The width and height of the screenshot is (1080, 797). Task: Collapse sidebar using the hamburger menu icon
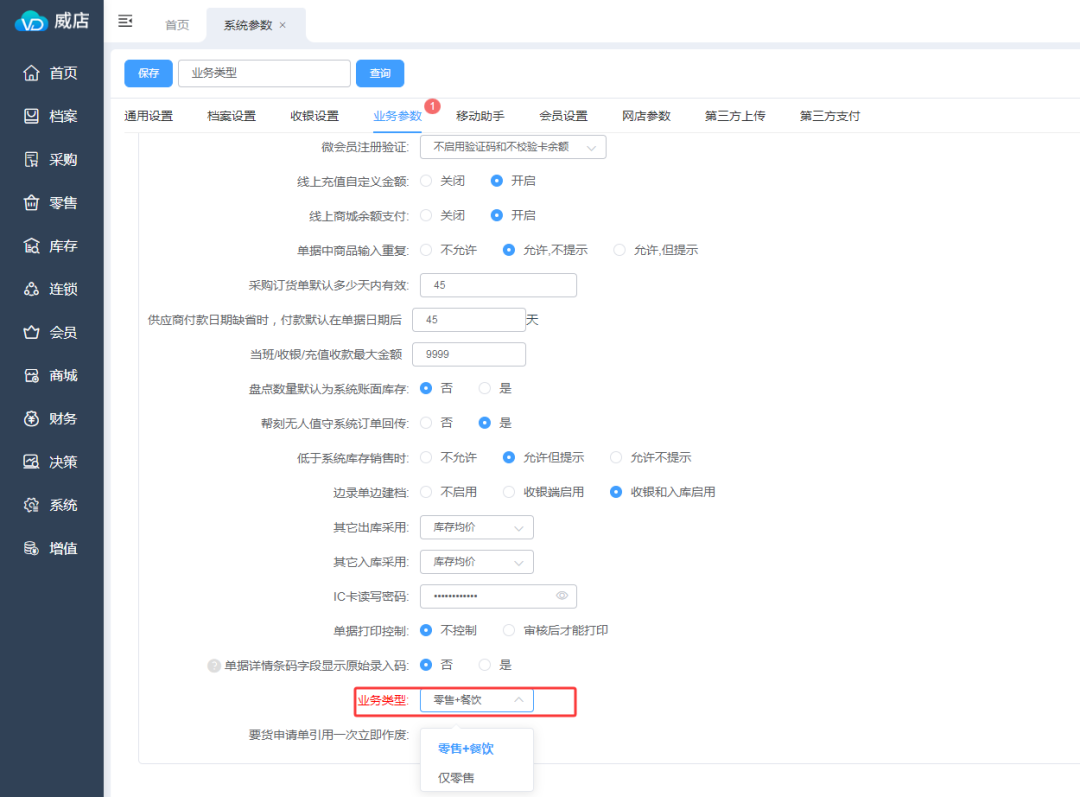(x=125, y=21)
